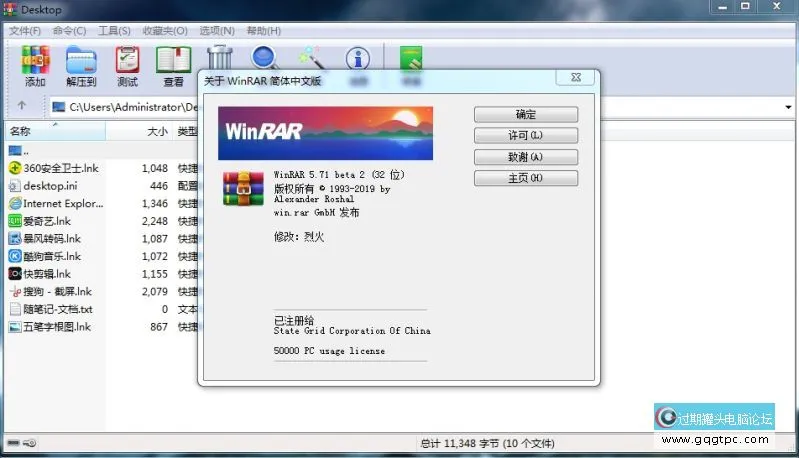The height and width of the screenshot is (458, 799).
Task: Click the 360安全卫士.lnk file icon
Action: (x=15, y=168)
